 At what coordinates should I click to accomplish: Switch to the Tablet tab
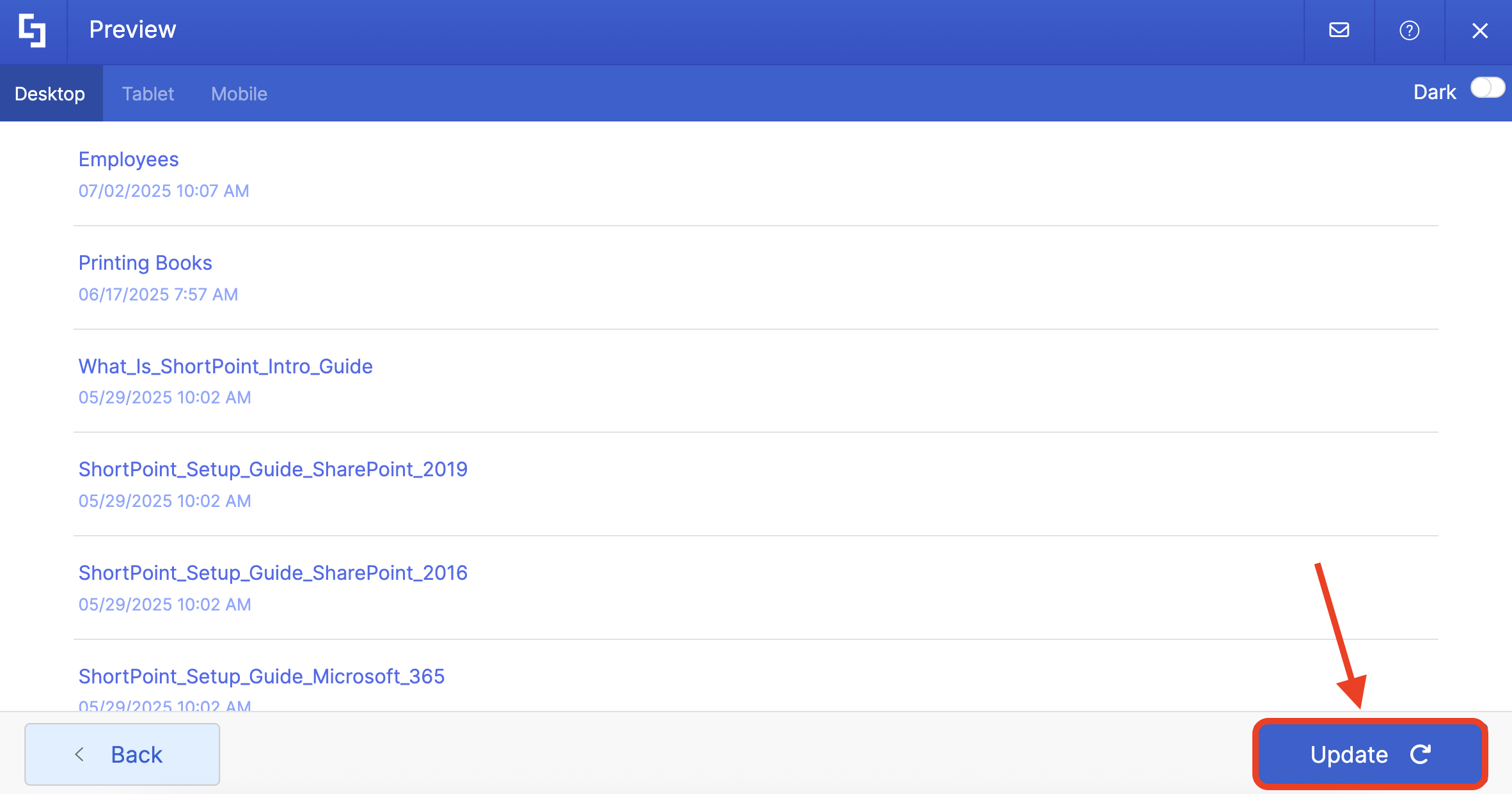(148, 94)
